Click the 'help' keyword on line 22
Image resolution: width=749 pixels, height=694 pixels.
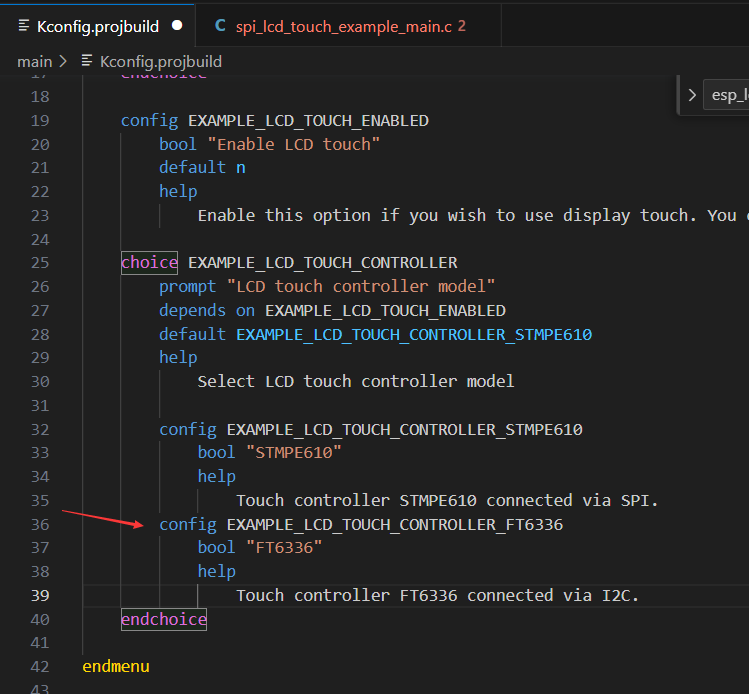[x=178, y=192]
